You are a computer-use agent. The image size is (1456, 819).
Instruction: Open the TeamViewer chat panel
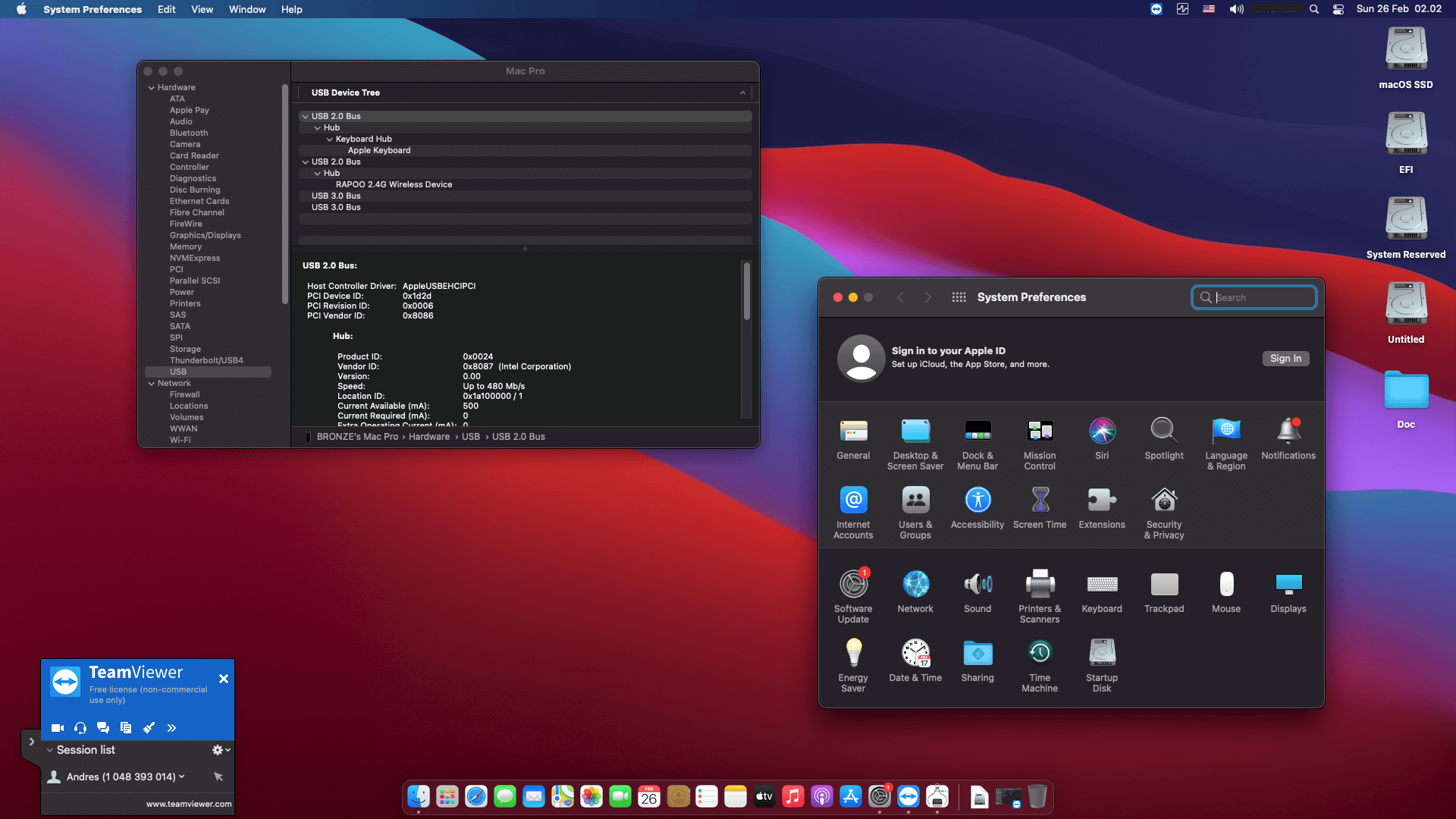(103, 728)
